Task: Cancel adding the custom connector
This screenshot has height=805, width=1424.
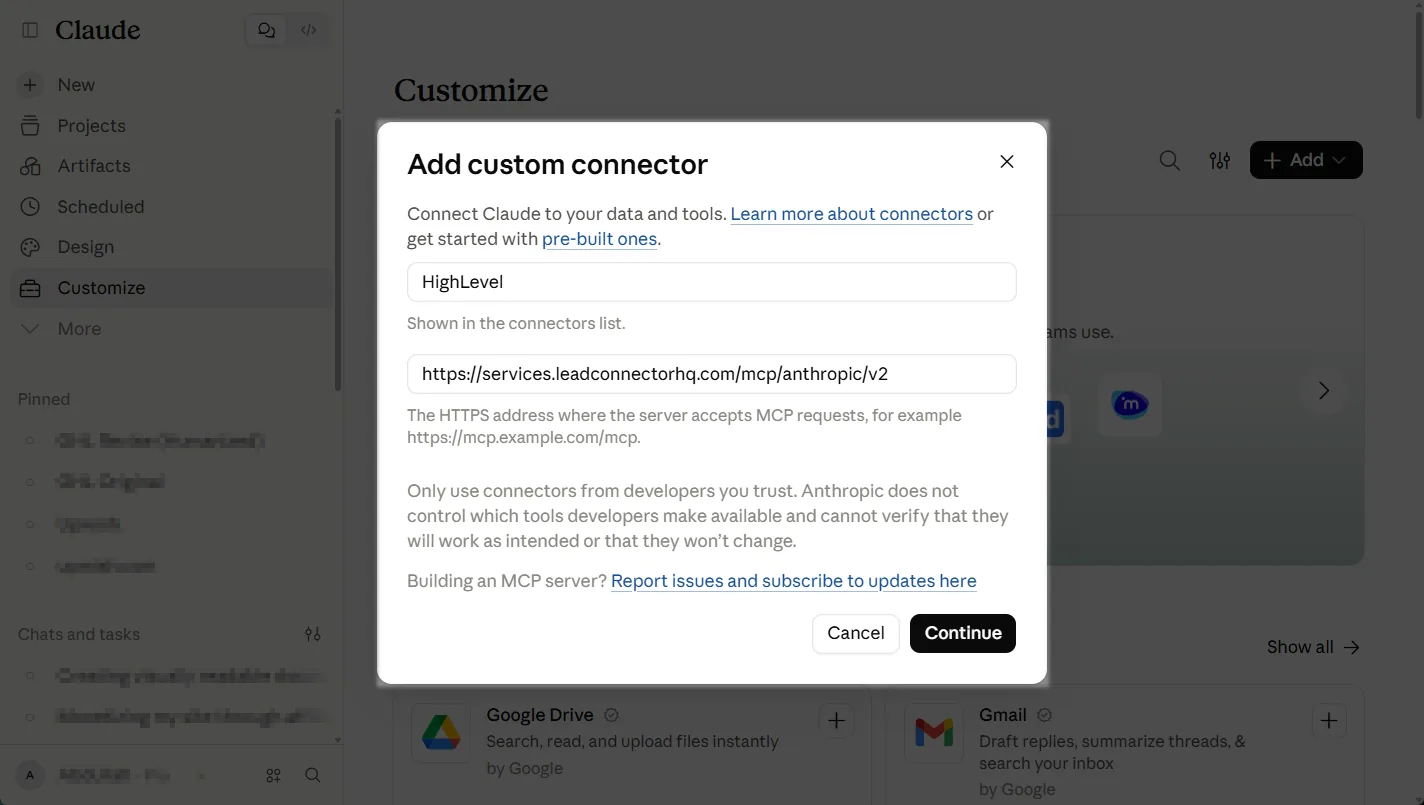Action: (x=856, y=633)
